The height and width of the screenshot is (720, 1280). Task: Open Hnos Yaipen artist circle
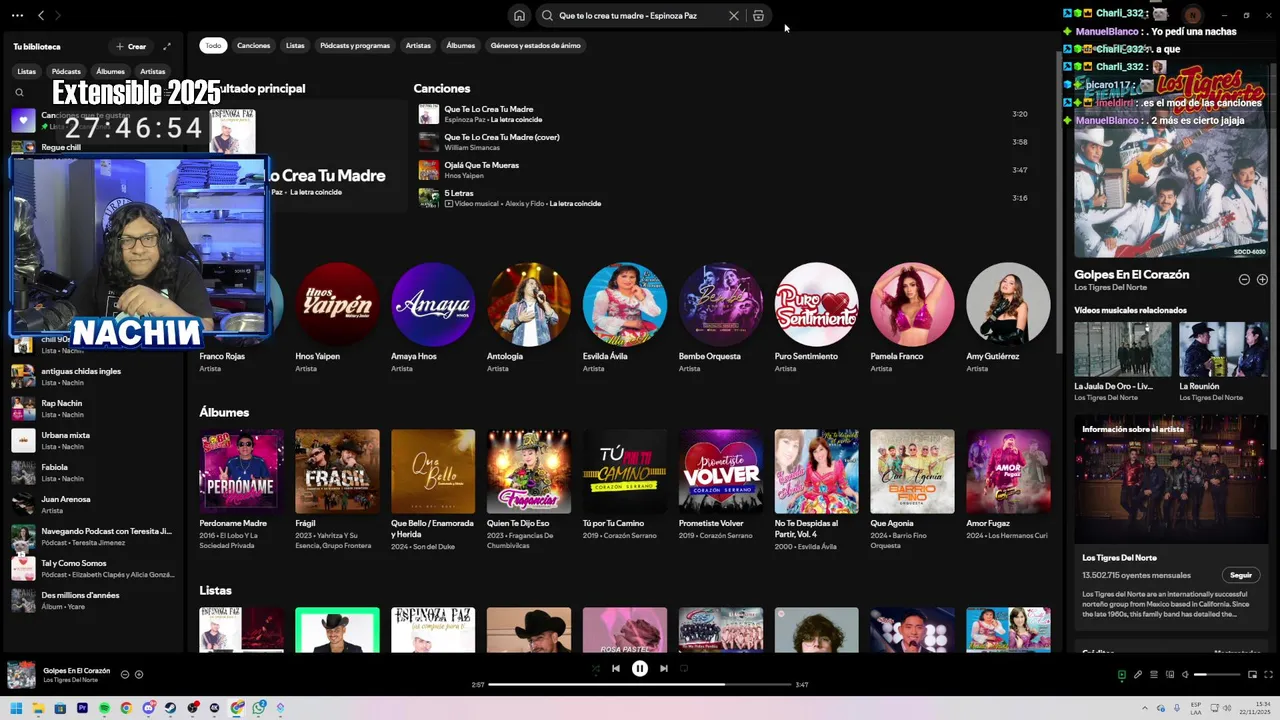coord(337,304)
